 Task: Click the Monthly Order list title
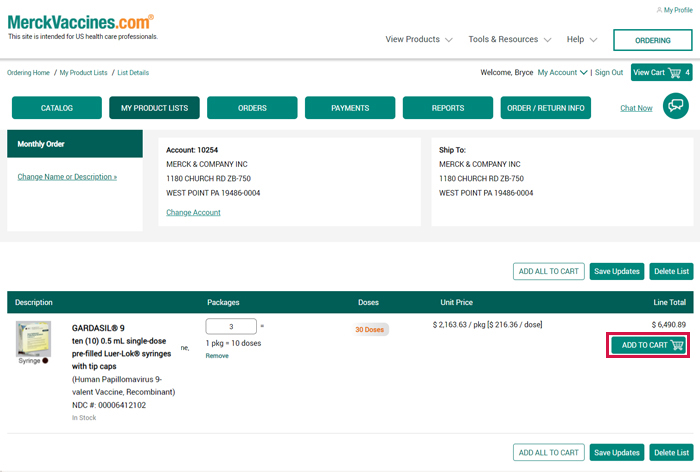coord(41,144)
